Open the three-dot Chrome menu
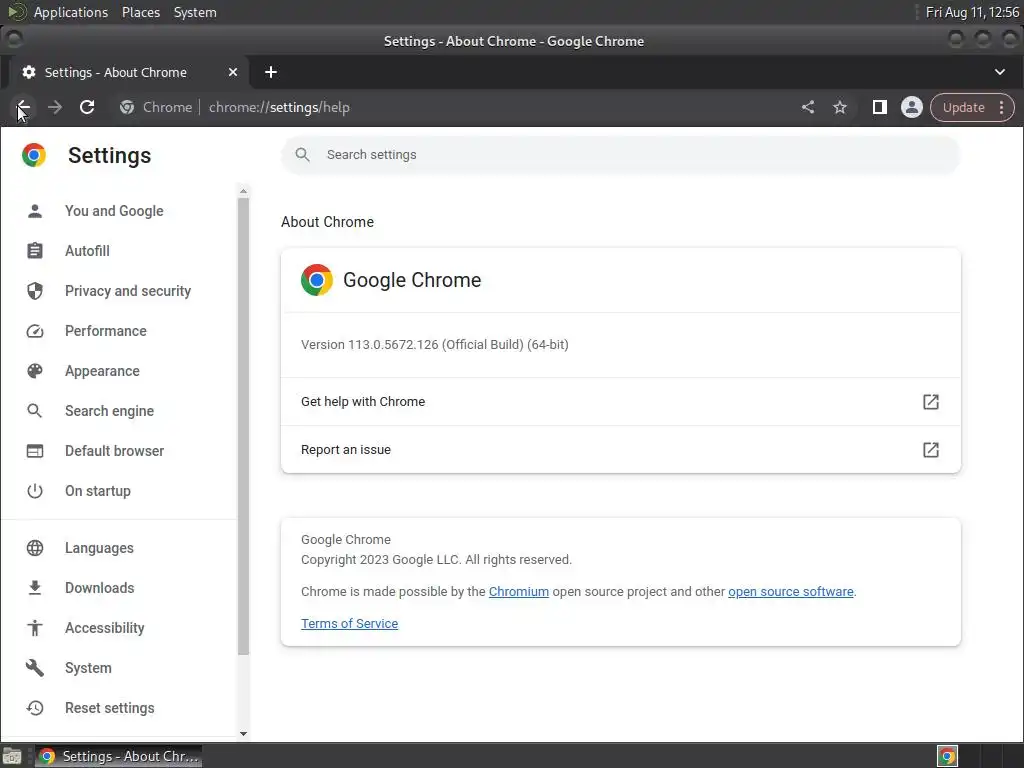The width and height of the screenshot is (1024, 768). (x=1001, y=107)
